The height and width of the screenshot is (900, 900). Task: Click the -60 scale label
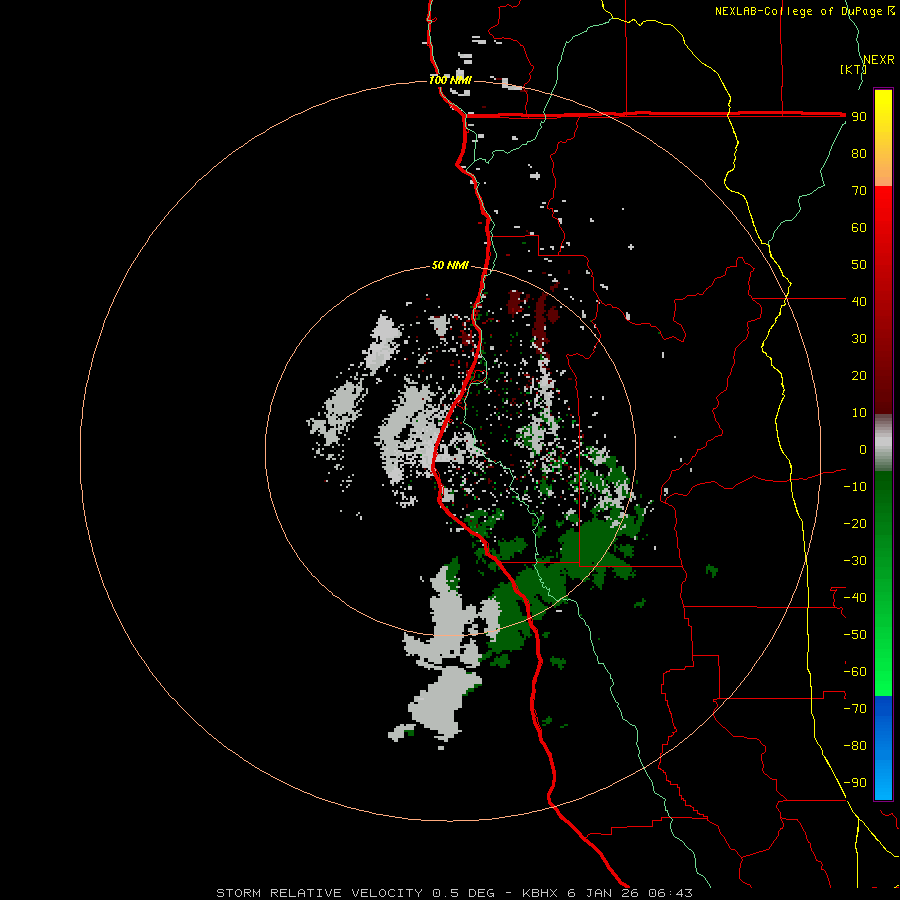tap(855, 672)
